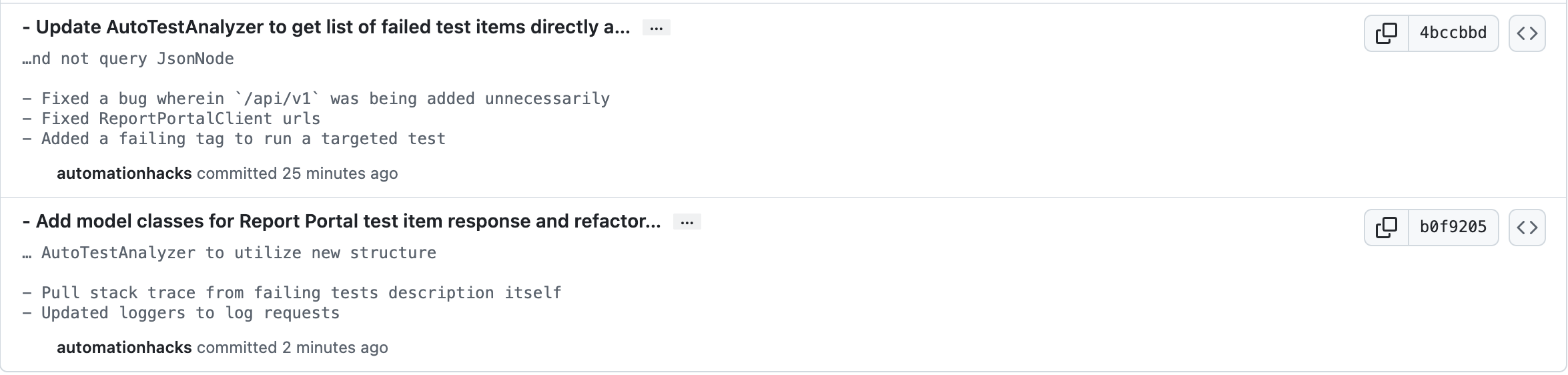Screen dimensions: 1568x375
Task: Collapse description of Update AutoTestAnalyzer commit
Action: pyautogui.click(x=657, y=28)
